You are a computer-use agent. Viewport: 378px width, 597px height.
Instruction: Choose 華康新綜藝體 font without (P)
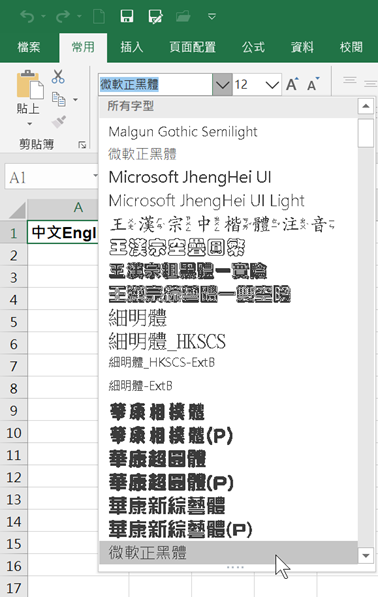pyautogui.click(x=228, y=506)
